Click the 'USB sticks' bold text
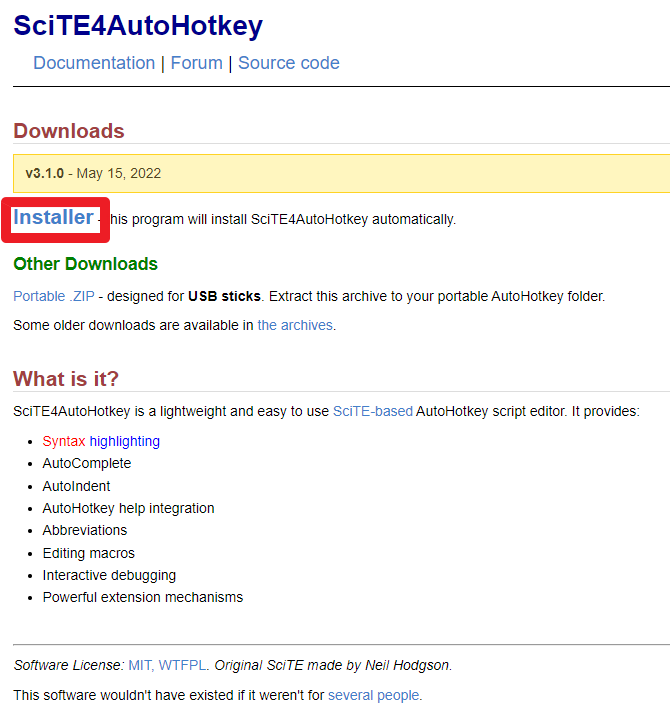 [x=224, y=296]
